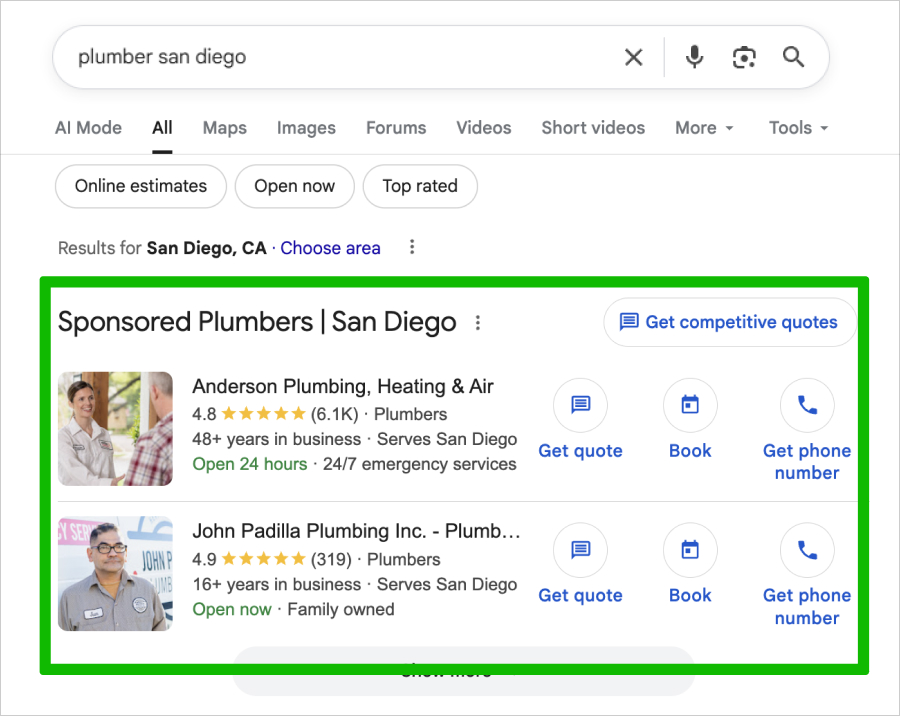Toggle the Open now filter chip

point(294,186)
